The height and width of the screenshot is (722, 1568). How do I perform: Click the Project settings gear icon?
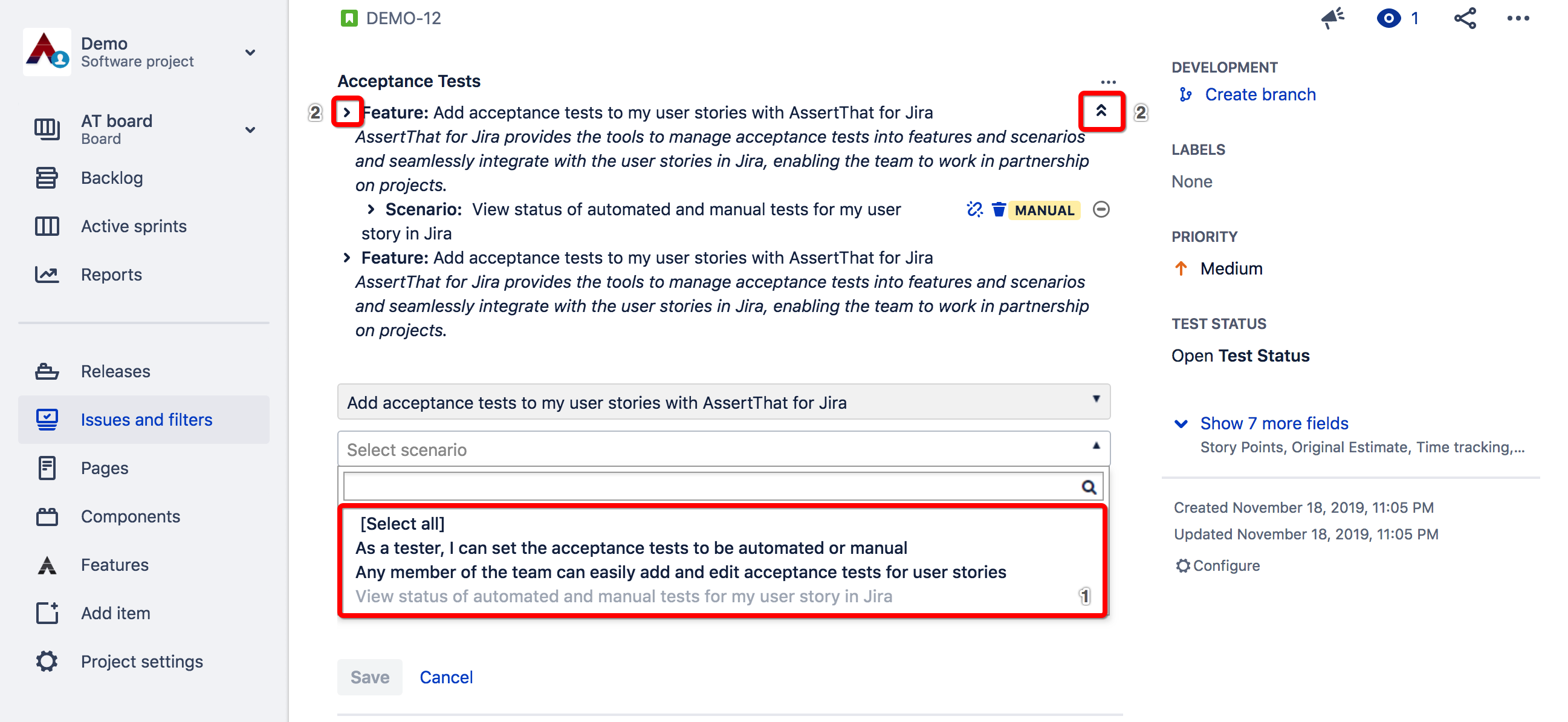[47, 661]
